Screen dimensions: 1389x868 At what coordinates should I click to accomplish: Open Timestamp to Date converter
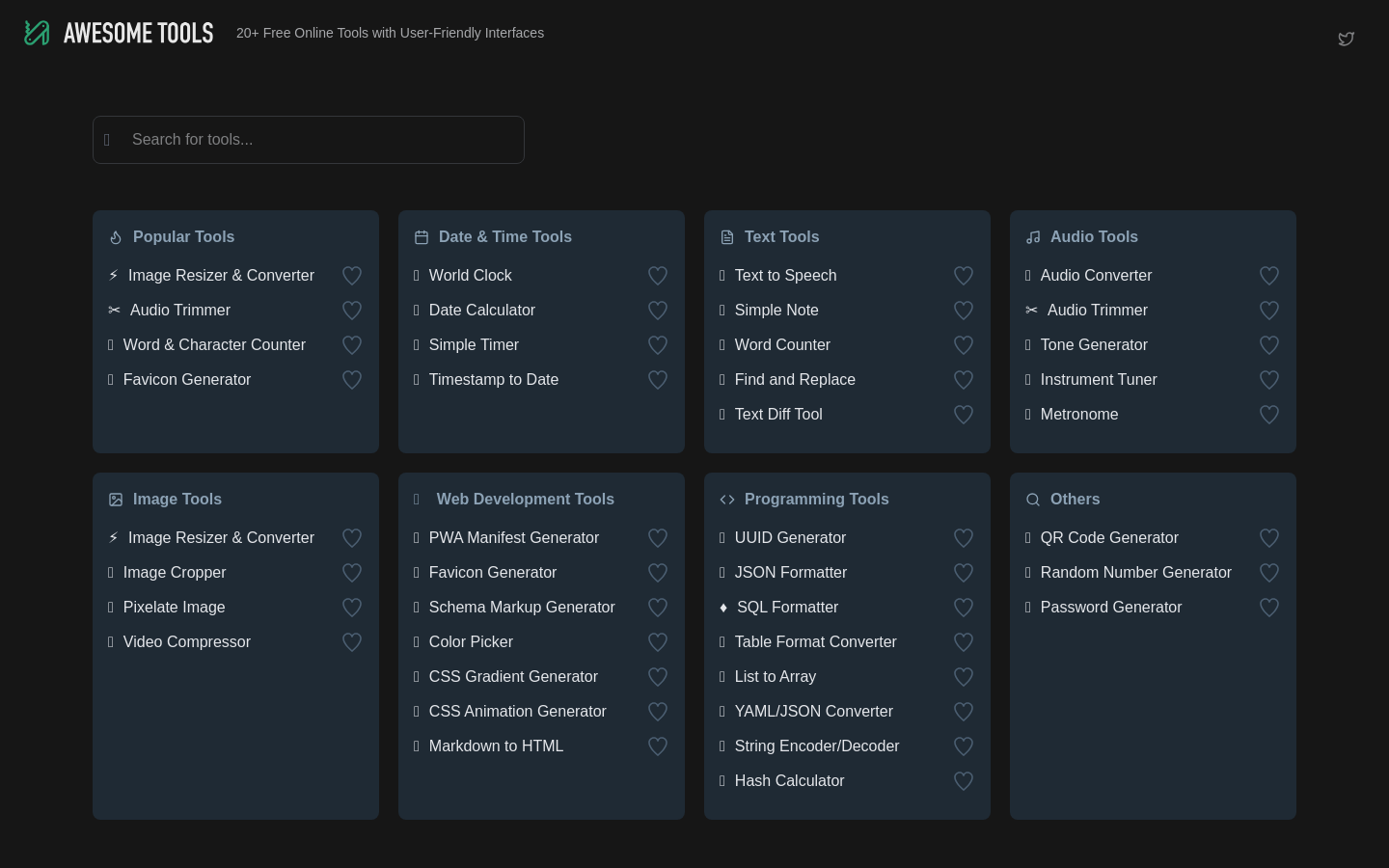(x=494, y=380)
